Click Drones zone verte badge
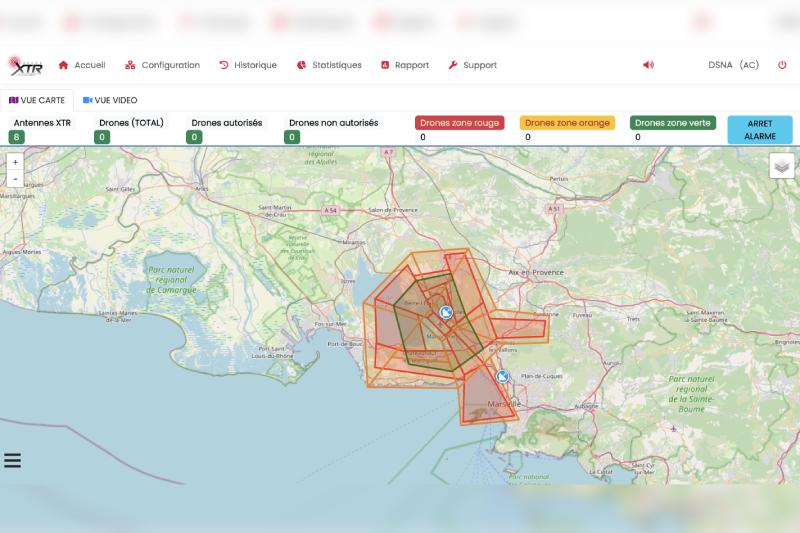This screenshot has width=800, height=533. [x=673, y=123]
